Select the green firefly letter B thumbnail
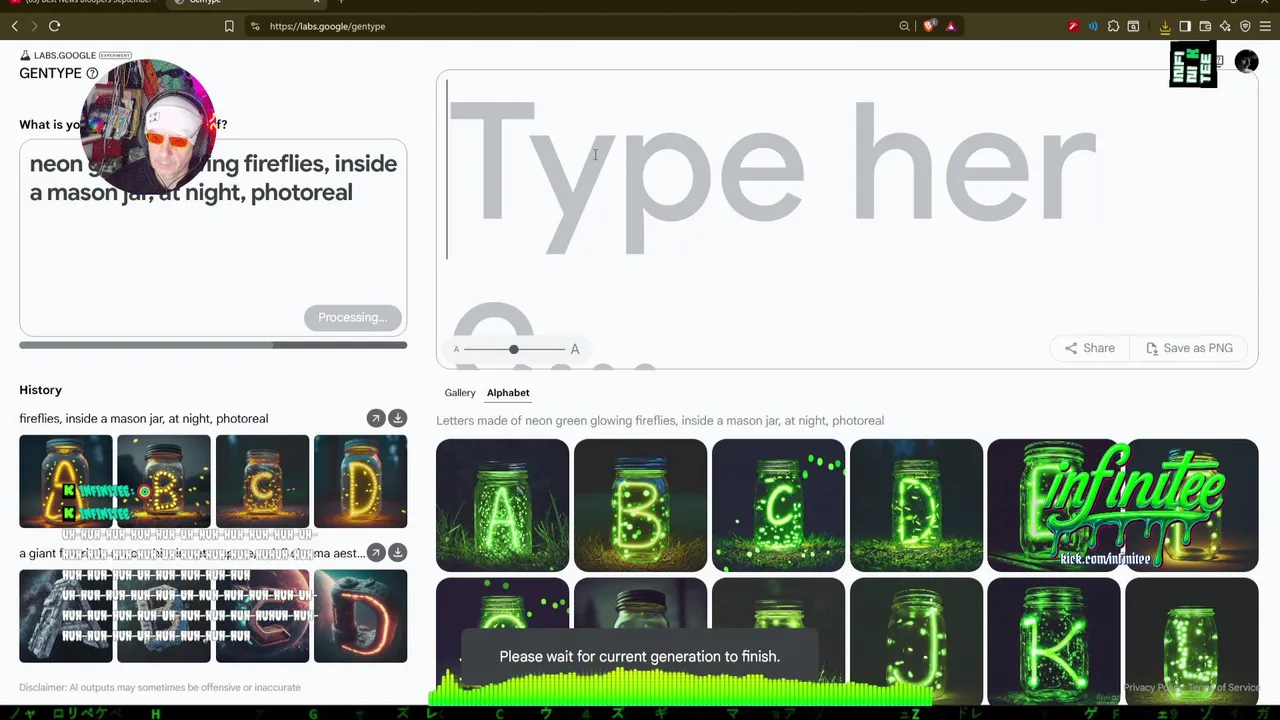 tap(640, 505)
